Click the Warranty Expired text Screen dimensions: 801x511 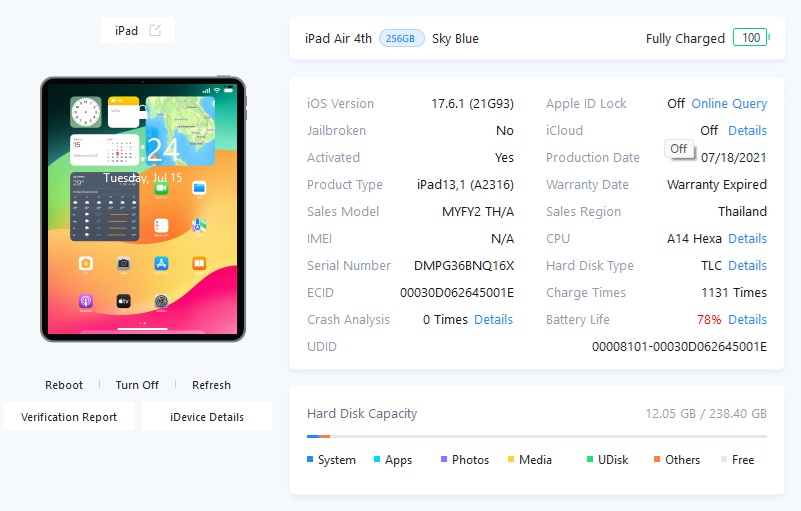point(717,185)
